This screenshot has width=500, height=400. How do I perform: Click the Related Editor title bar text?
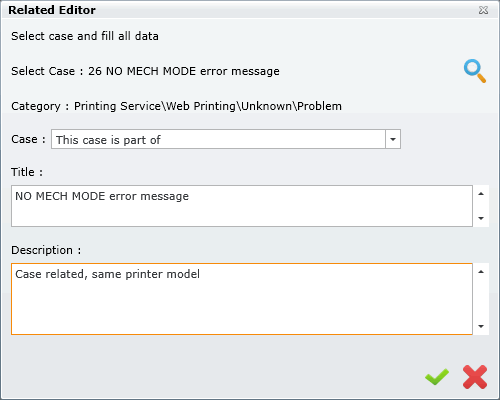pos(52,10)
